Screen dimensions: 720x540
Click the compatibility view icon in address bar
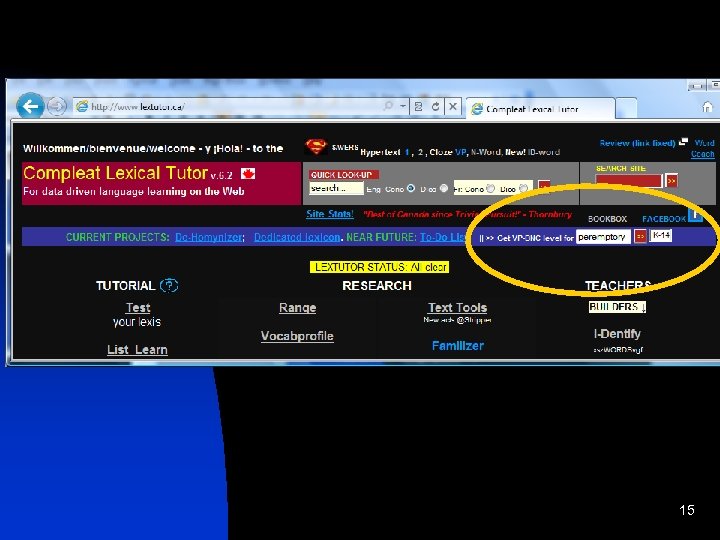[418, 107]
